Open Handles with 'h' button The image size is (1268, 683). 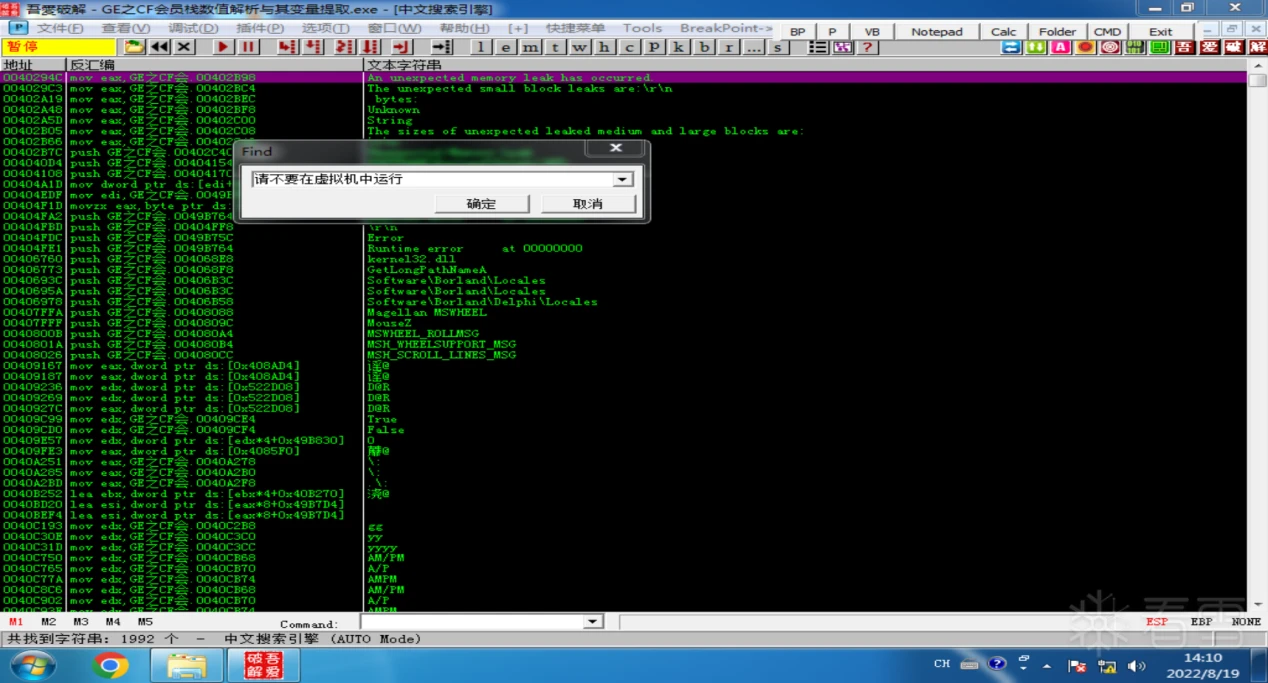coord(604,47)
